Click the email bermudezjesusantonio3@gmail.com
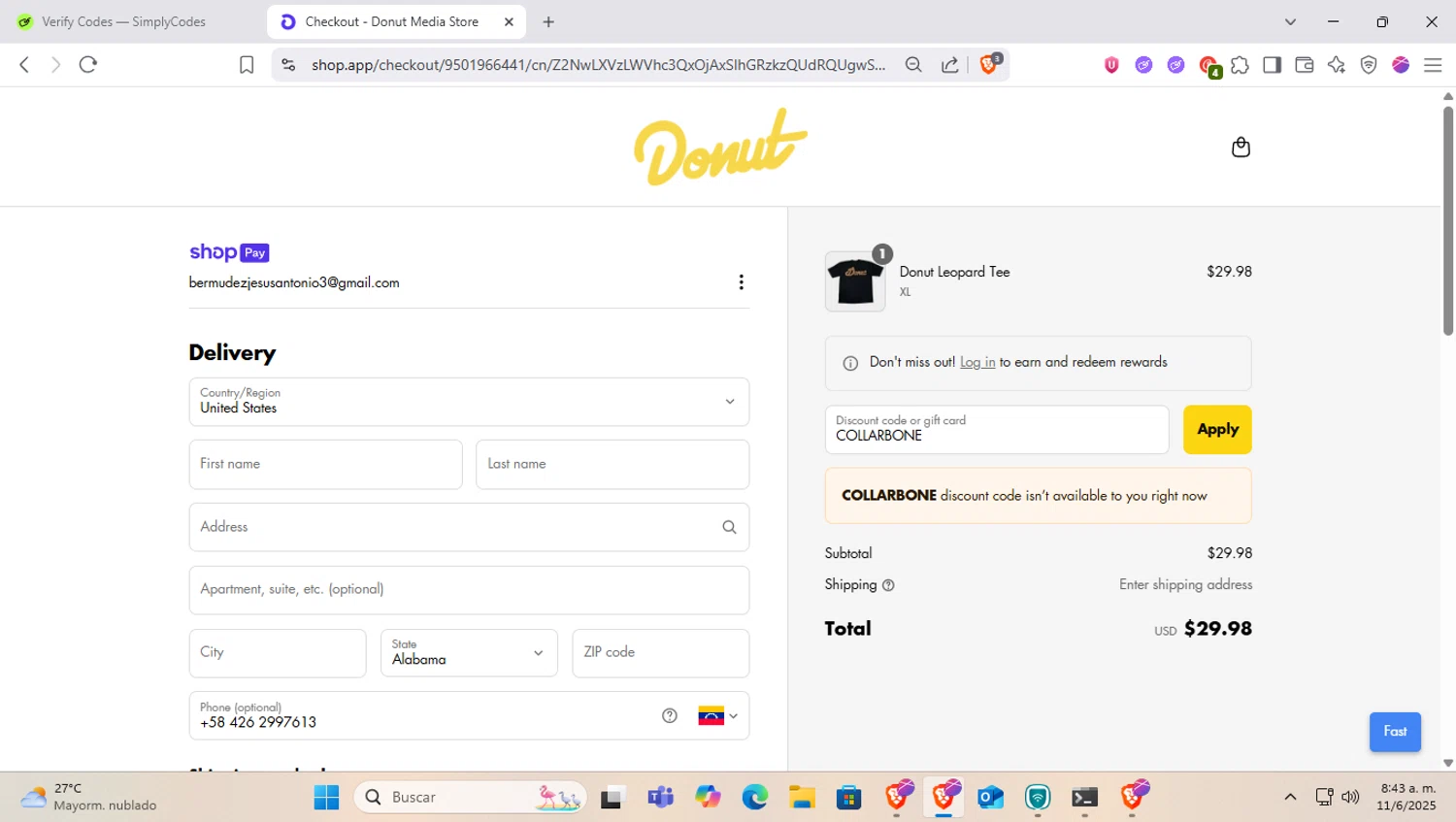The height and width of the screenshot is (822, 1456). click(x=294, y=282)
